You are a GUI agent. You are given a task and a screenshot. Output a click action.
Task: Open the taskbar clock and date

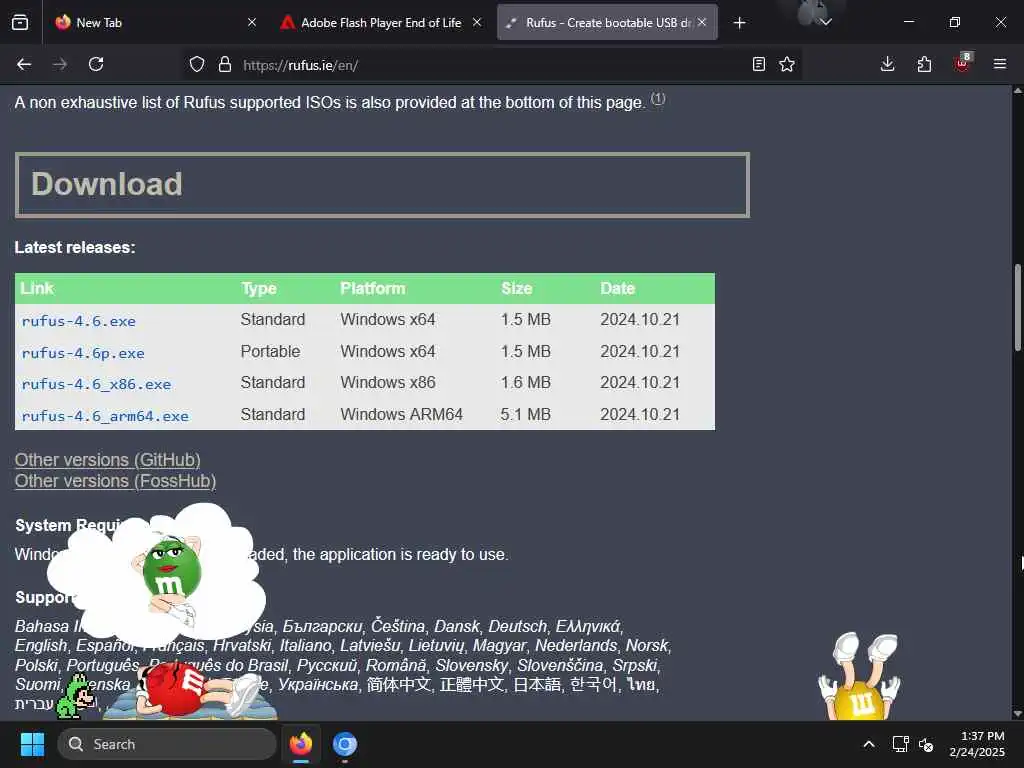(977, 744)
